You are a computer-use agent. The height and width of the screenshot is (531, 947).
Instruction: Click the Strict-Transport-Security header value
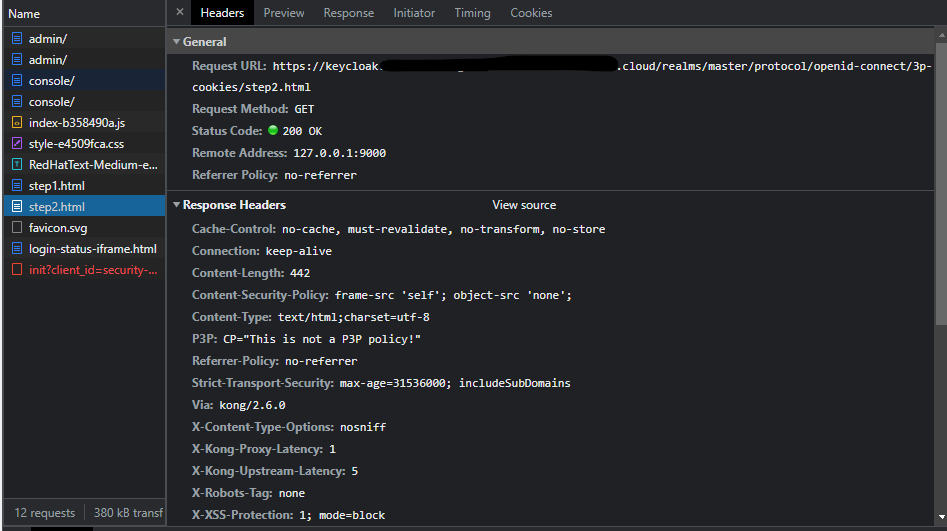(x=455, y=383)
